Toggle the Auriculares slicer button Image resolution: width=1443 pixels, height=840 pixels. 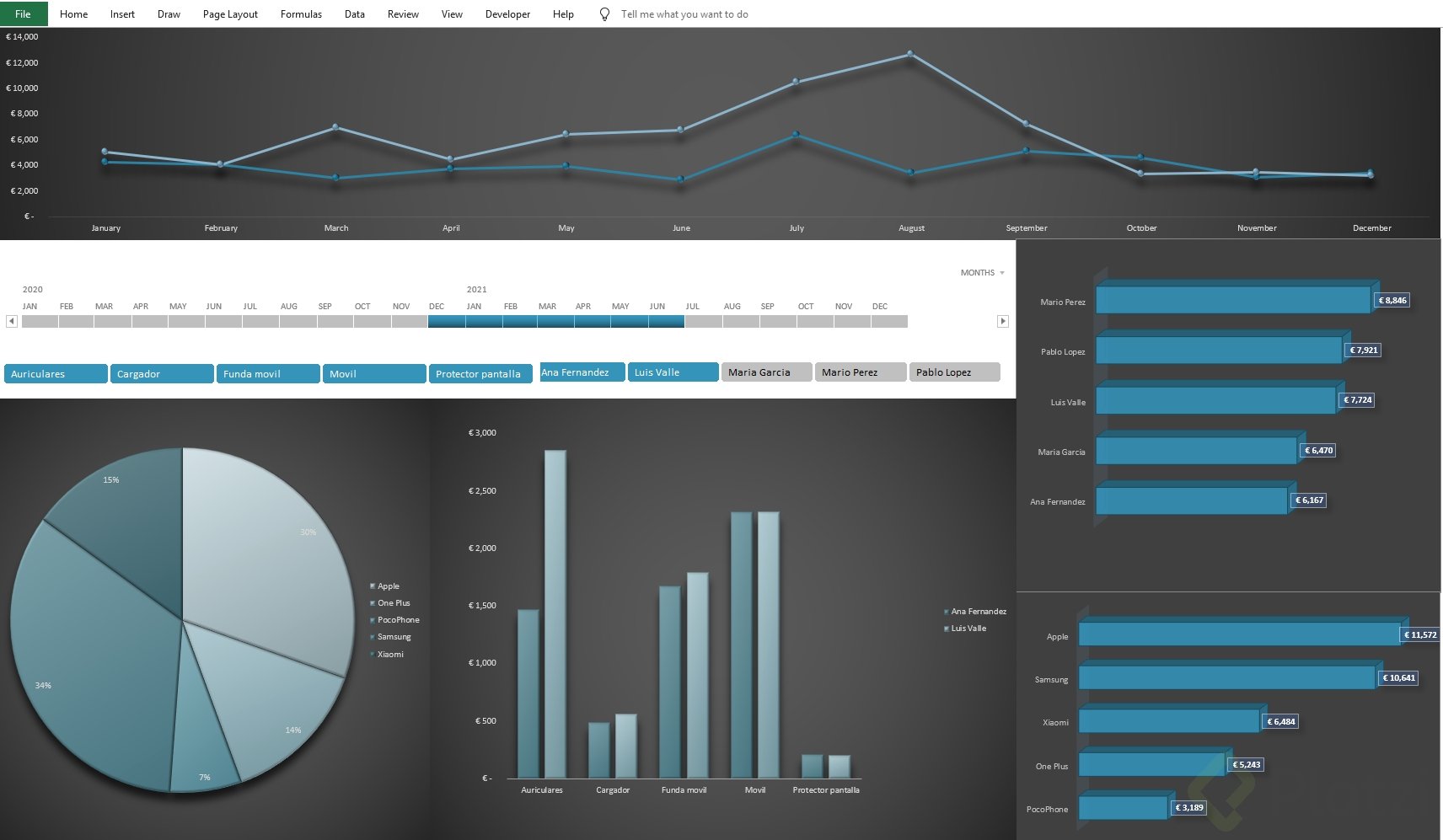pos(56,373)
